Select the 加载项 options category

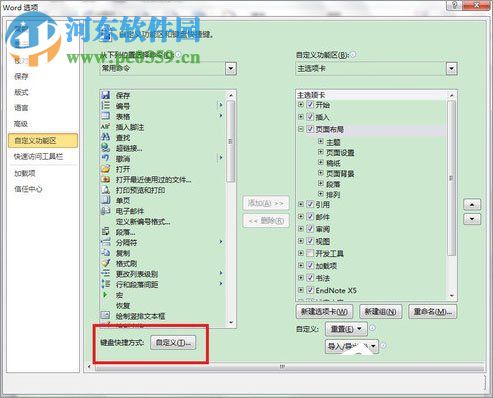[x=25, y=173]
